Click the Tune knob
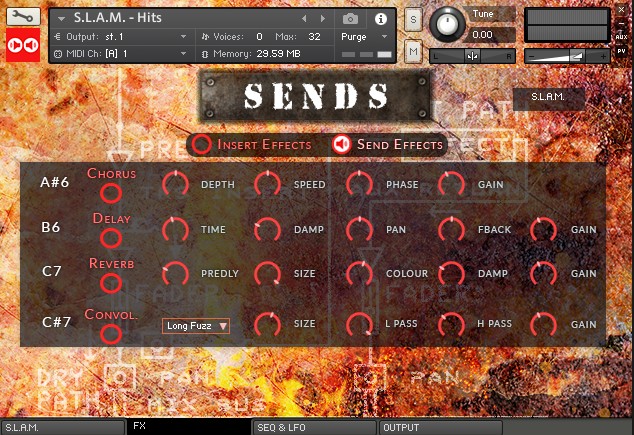Screen dimensions: 634x435 447,24
